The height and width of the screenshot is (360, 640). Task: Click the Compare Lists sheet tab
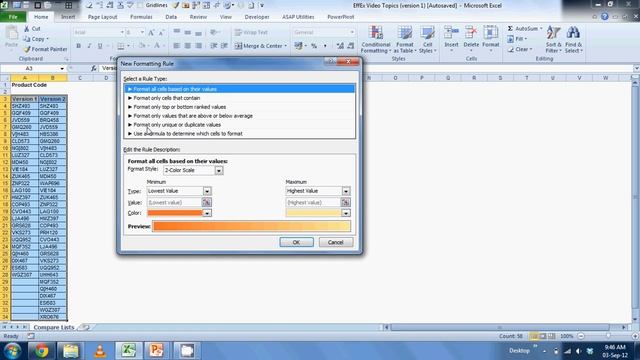coord(53,327)
